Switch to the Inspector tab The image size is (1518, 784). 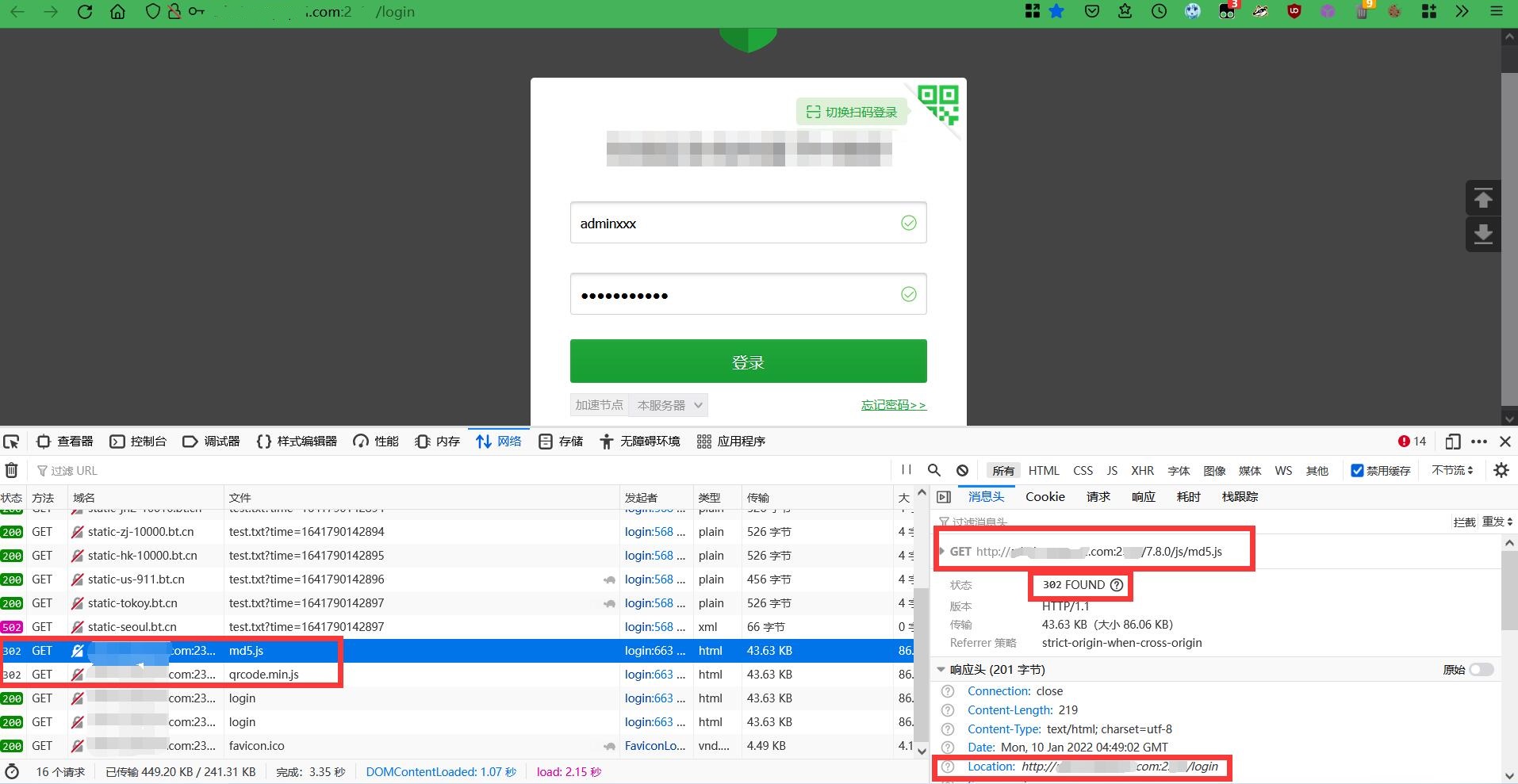pos(65,442)
